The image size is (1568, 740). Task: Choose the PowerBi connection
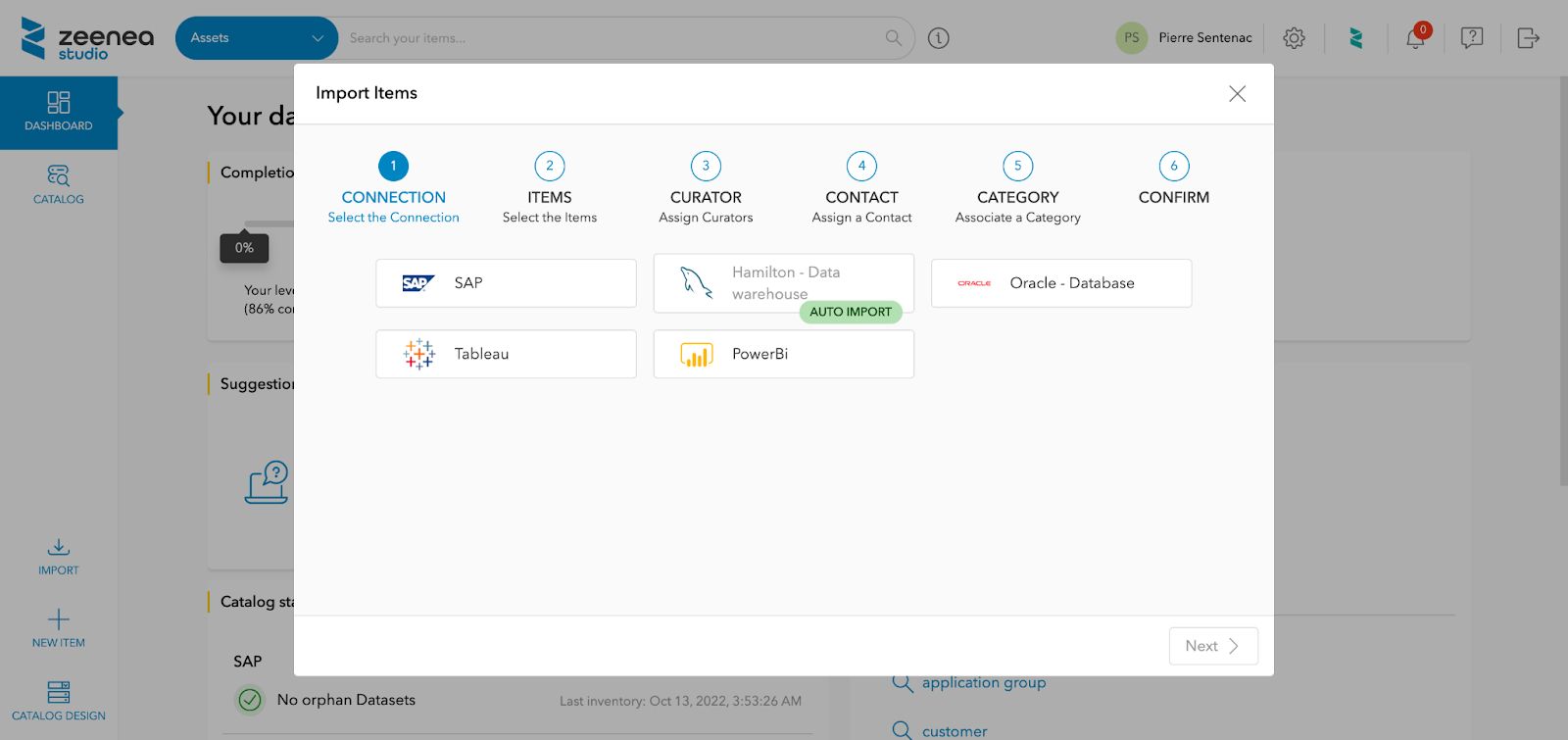783,354
